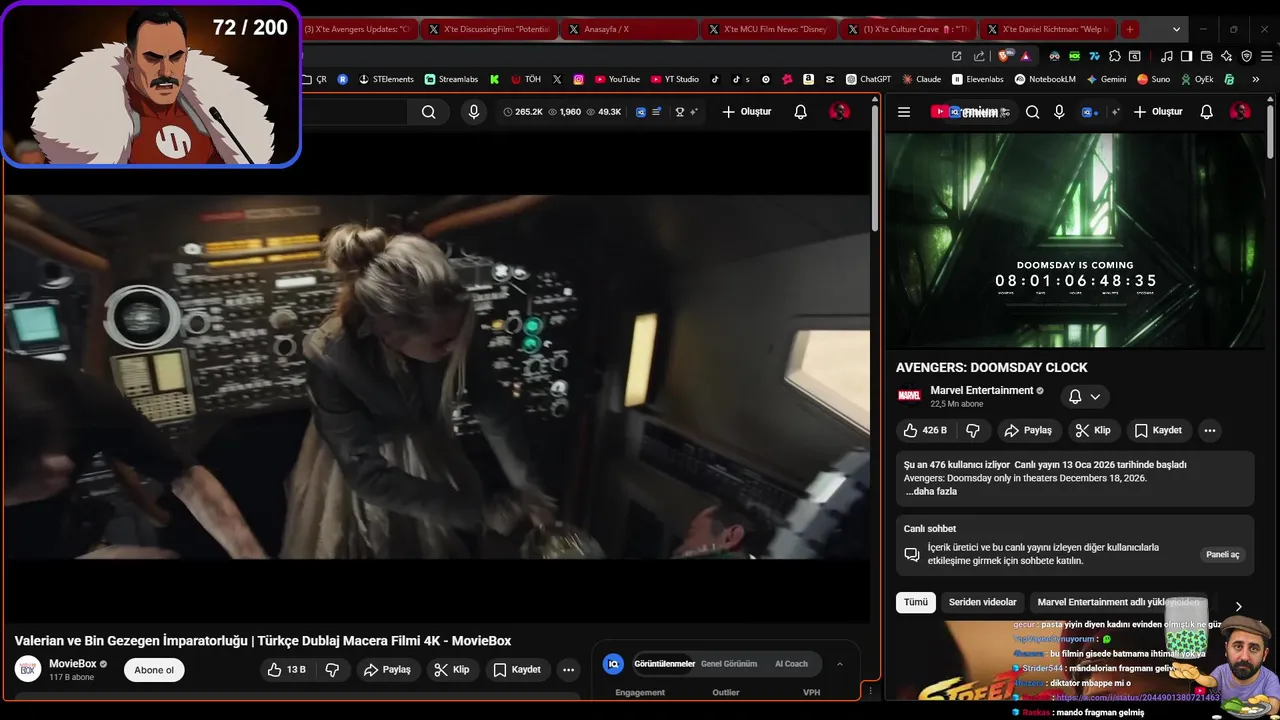
Task: Collapse the vidIQ stats panel chevron
Action: 840,664
